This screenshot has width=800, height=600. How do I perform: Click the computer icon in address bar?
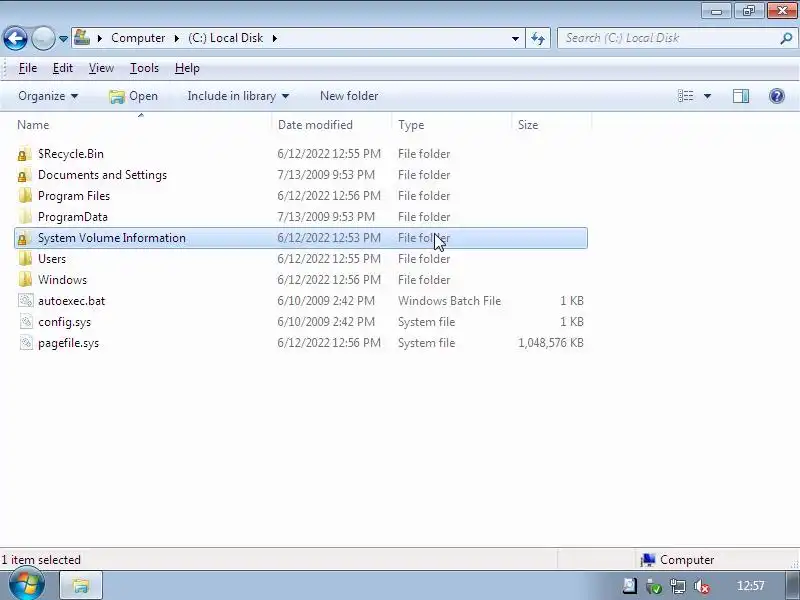pyautogui.click(x=82, y=37)
